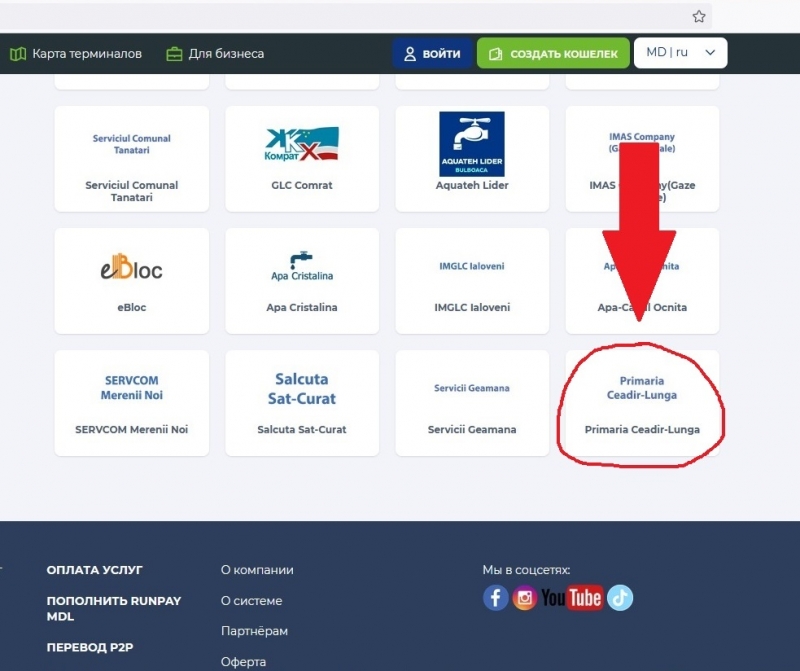Viewport: 800px width, 671px height.
Task: Go to Оплата услуг footer link
Action: click(95, 570)
